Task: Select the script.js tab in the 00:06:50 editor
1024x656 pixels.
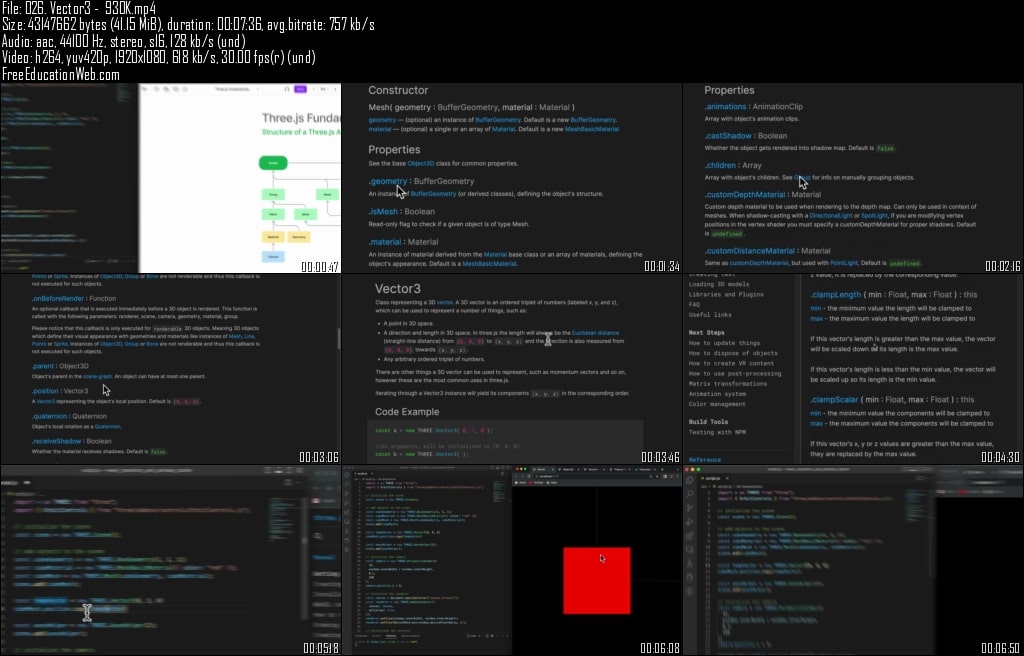Action: (713, 478)
